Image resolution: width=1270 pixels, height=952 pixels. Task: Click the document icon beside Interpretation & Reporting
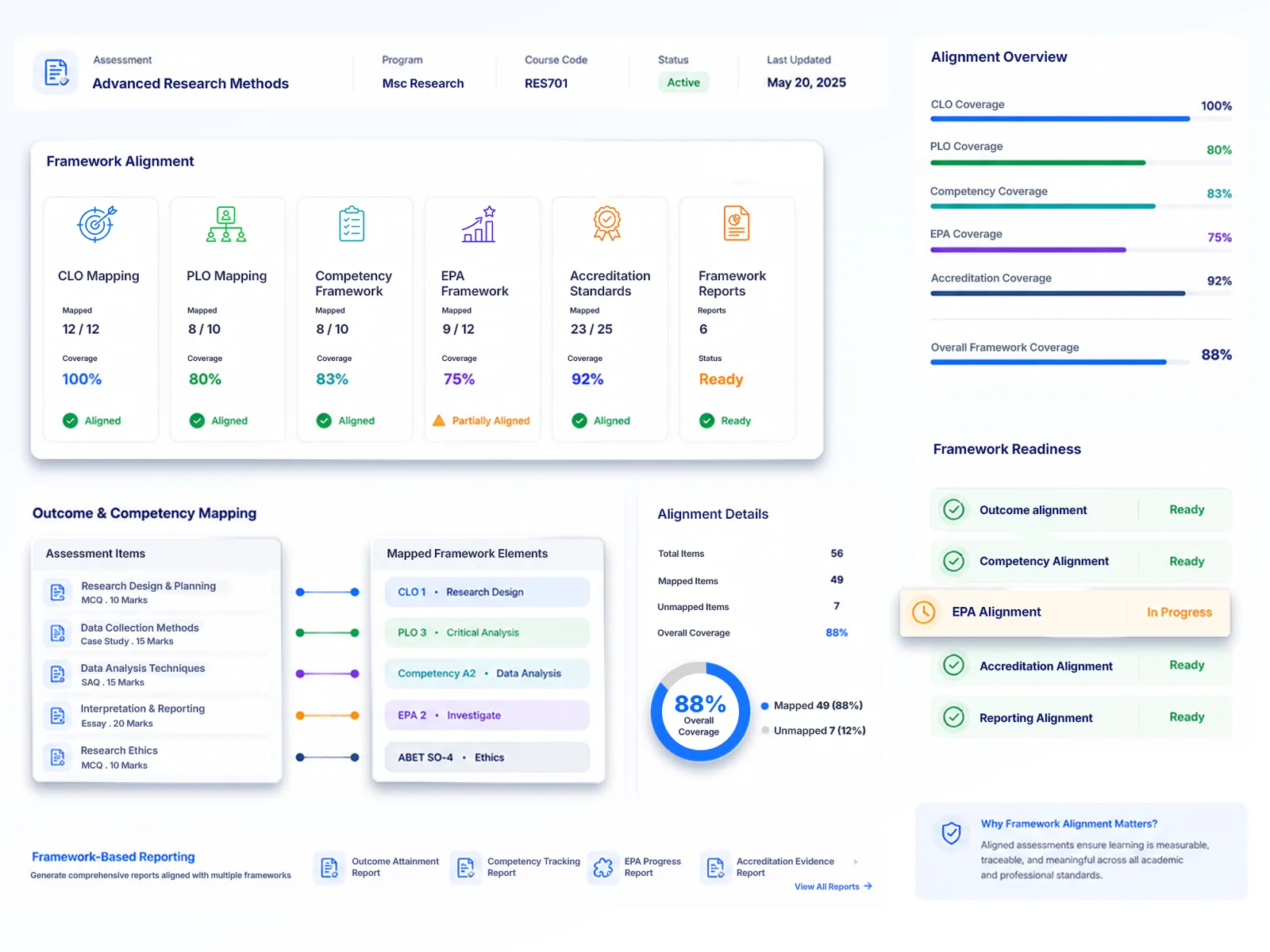tap(58, 716)
